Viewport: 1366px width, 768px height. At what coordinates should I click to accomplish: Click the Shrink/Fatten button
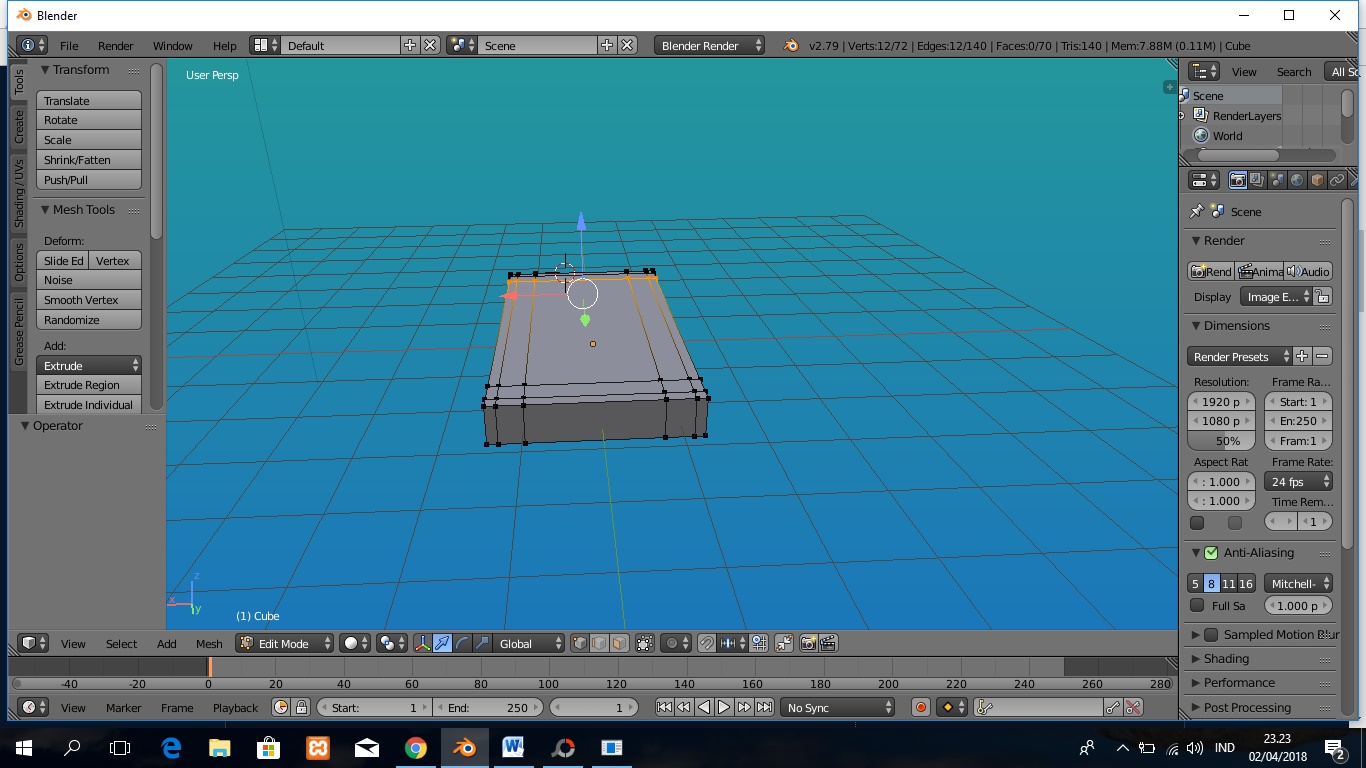pyautogui.click(x=89, y=160)
